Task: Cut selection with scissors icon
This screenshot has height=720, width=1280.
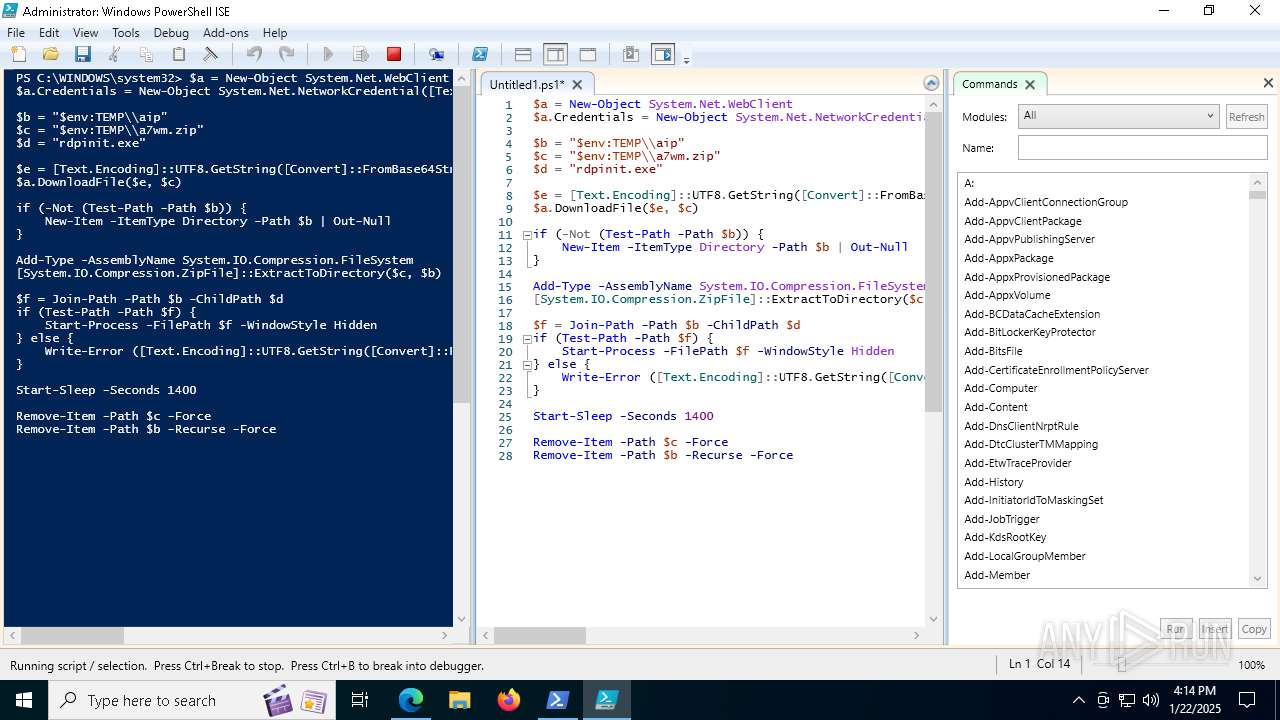Action: point(114,54)
